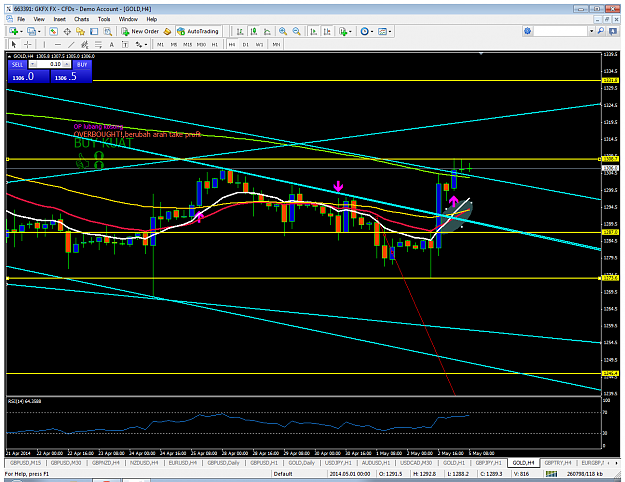Click the connection status bars icon
This screenshot has height=482, width=625.
552,474
